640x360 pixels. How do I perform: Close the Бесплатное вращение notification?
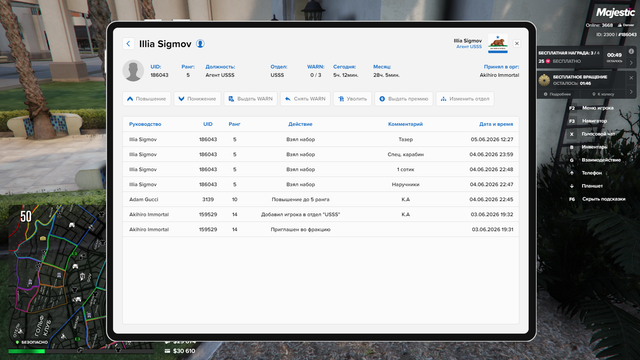pyautogui.click(x=631, y=78)
